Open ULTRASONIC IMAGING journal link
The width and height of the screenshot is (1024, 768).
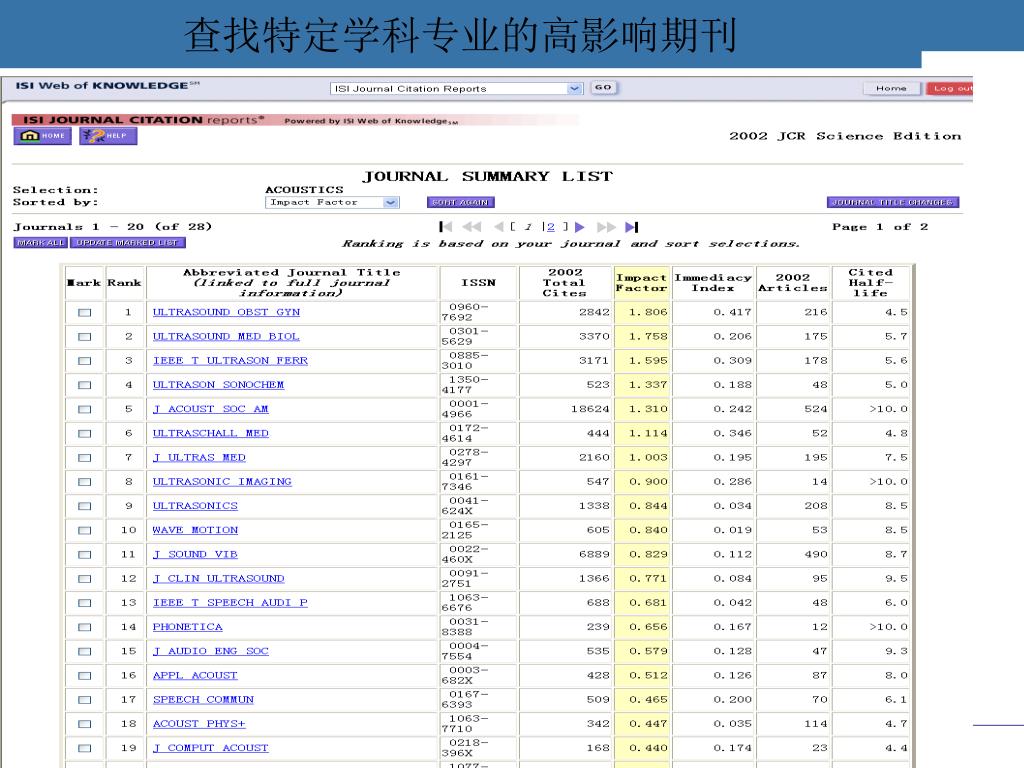pyautogui.click(x=222, y=481)
